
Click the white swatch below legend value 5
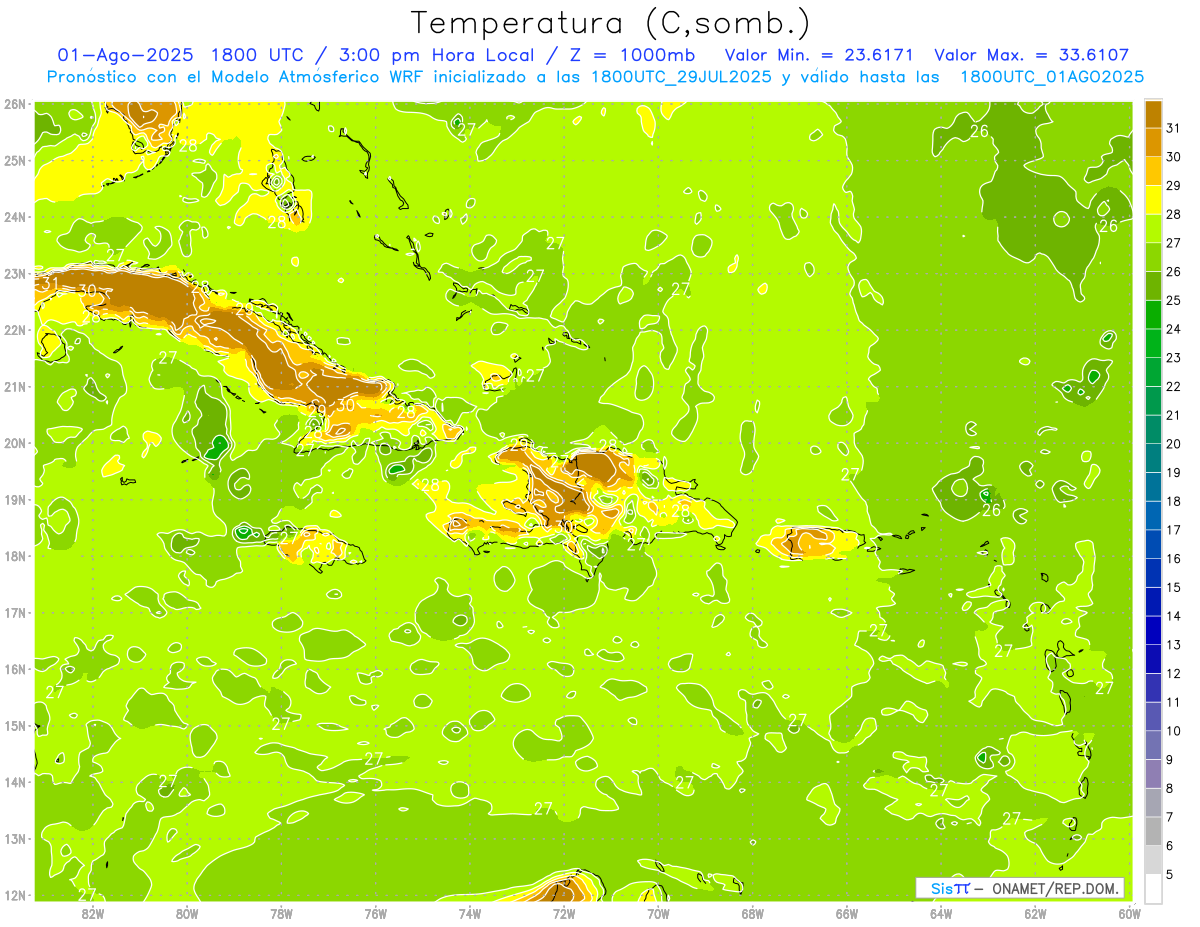pyautogui.click(x=1153, y=888)
